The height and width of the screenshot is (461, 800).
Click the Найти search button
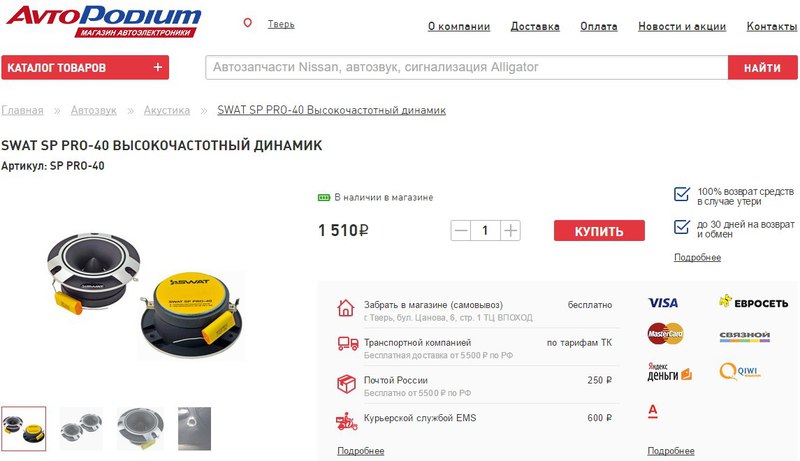[762, 67]
